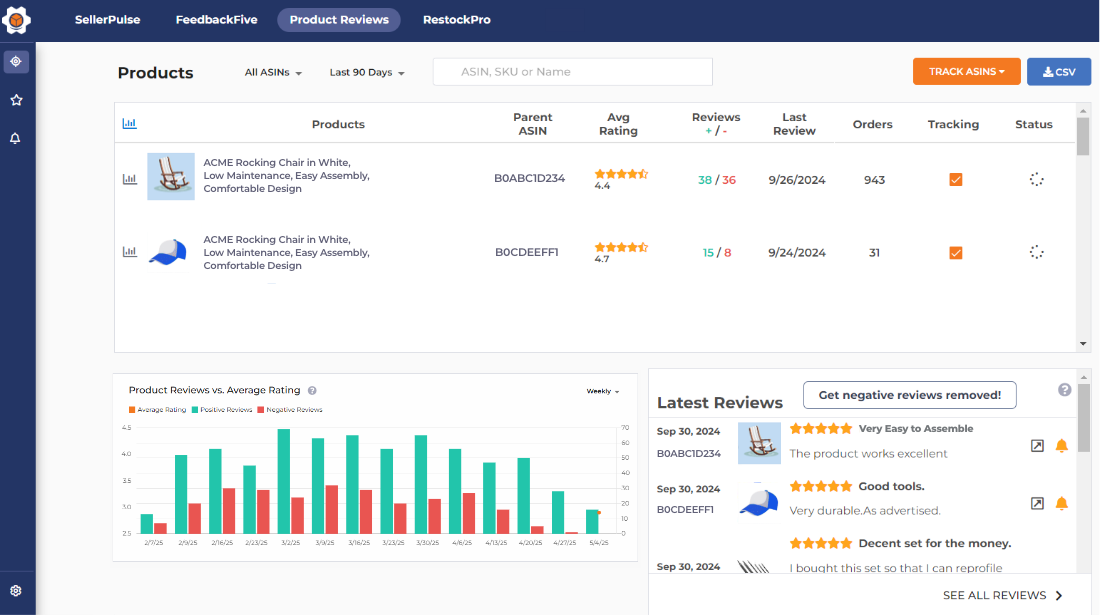Open notifications bell in left sidebar
The width and height of the screenshot is (1100, 615).
click(x=16, y=138)
